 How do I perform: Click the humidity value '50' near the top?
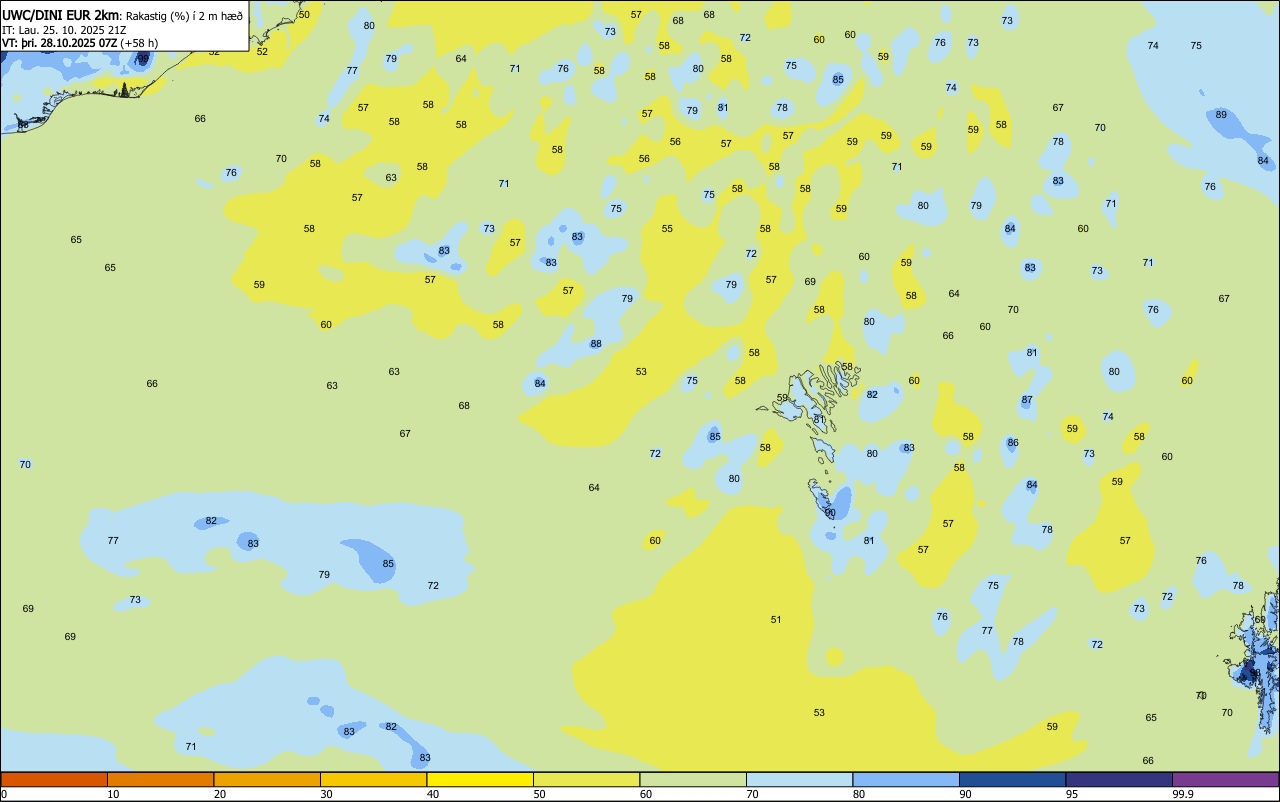click(x=304, y=15)
